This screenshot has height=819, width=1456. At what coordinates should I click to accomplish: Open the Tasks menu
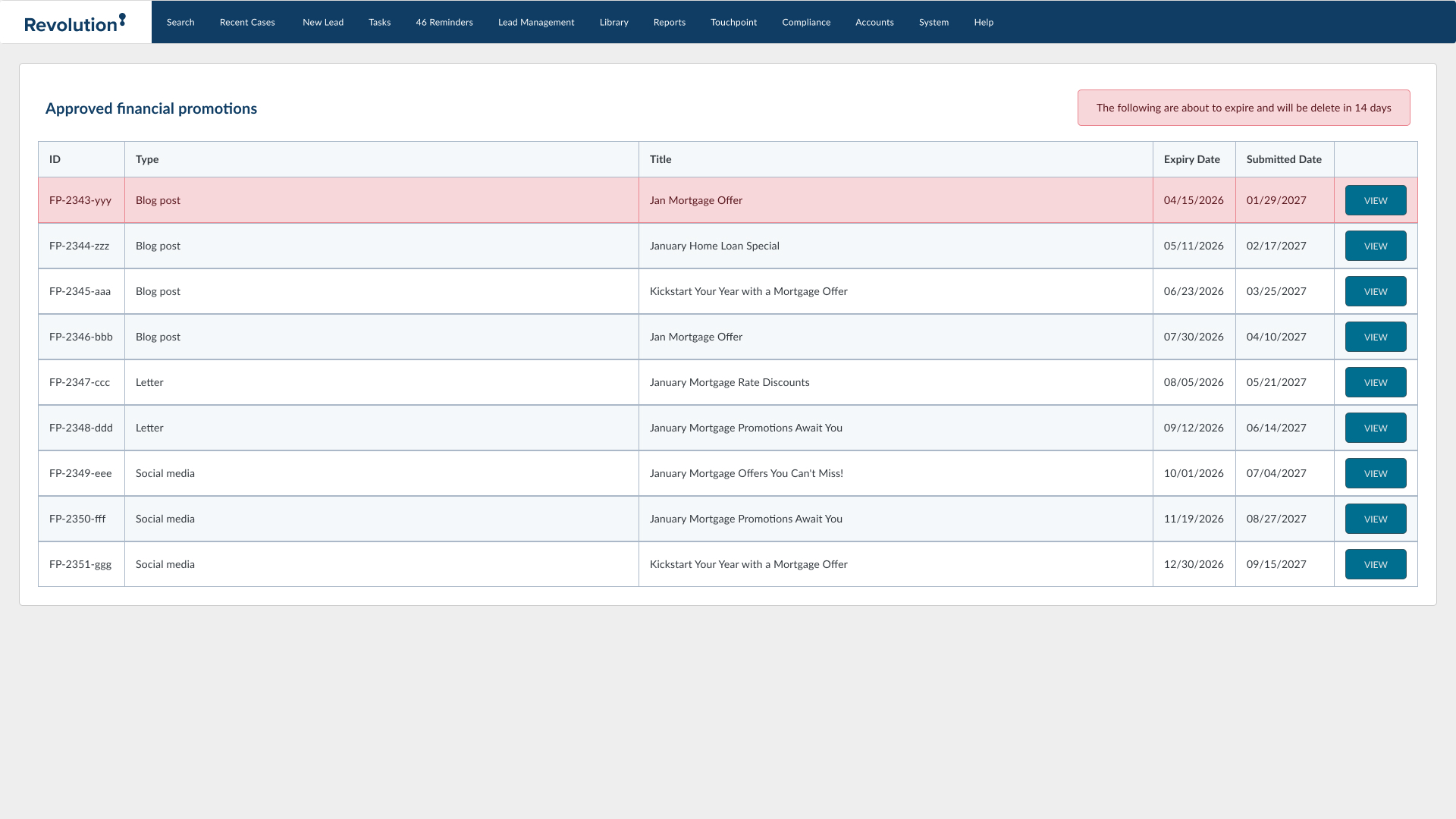click(x=380, y=22)
